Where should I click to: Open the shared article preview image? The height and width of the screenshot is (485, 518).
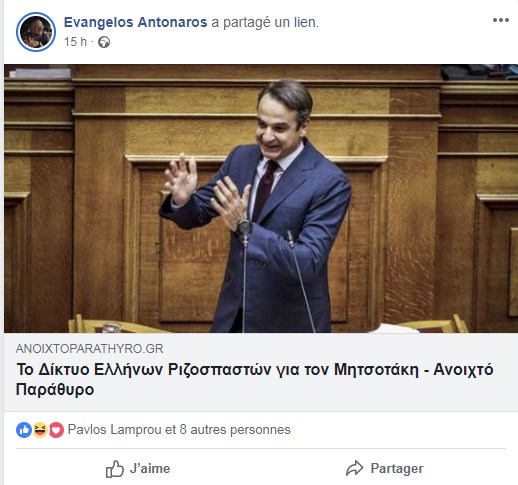[x=261, y=198]
